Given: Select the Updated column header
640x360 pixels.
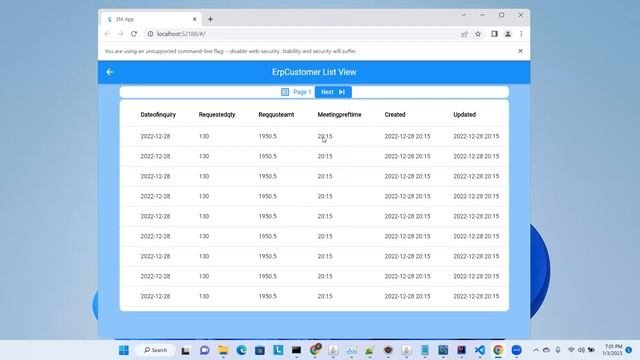Looking at the screenshot, I should [x=464, y=115].
